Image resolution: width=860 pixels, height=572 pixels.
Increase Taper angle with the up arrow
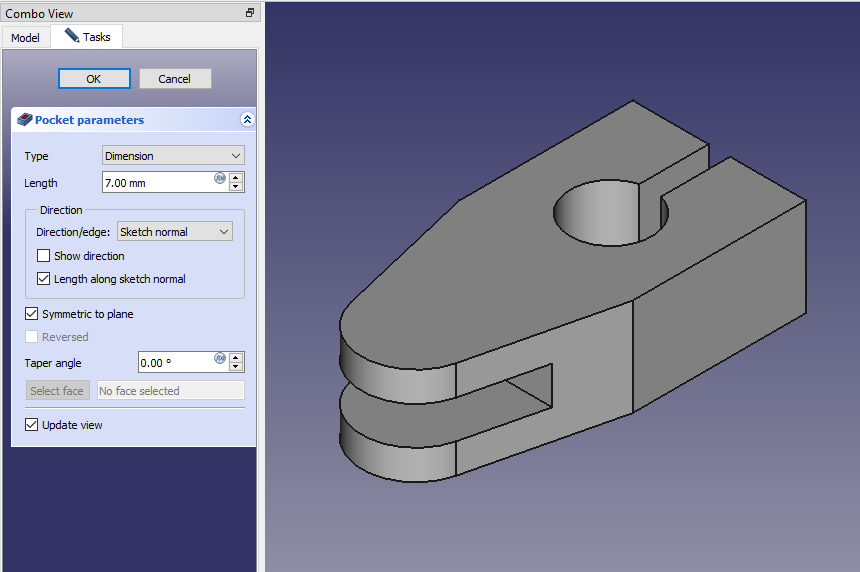tap(236, 358)
